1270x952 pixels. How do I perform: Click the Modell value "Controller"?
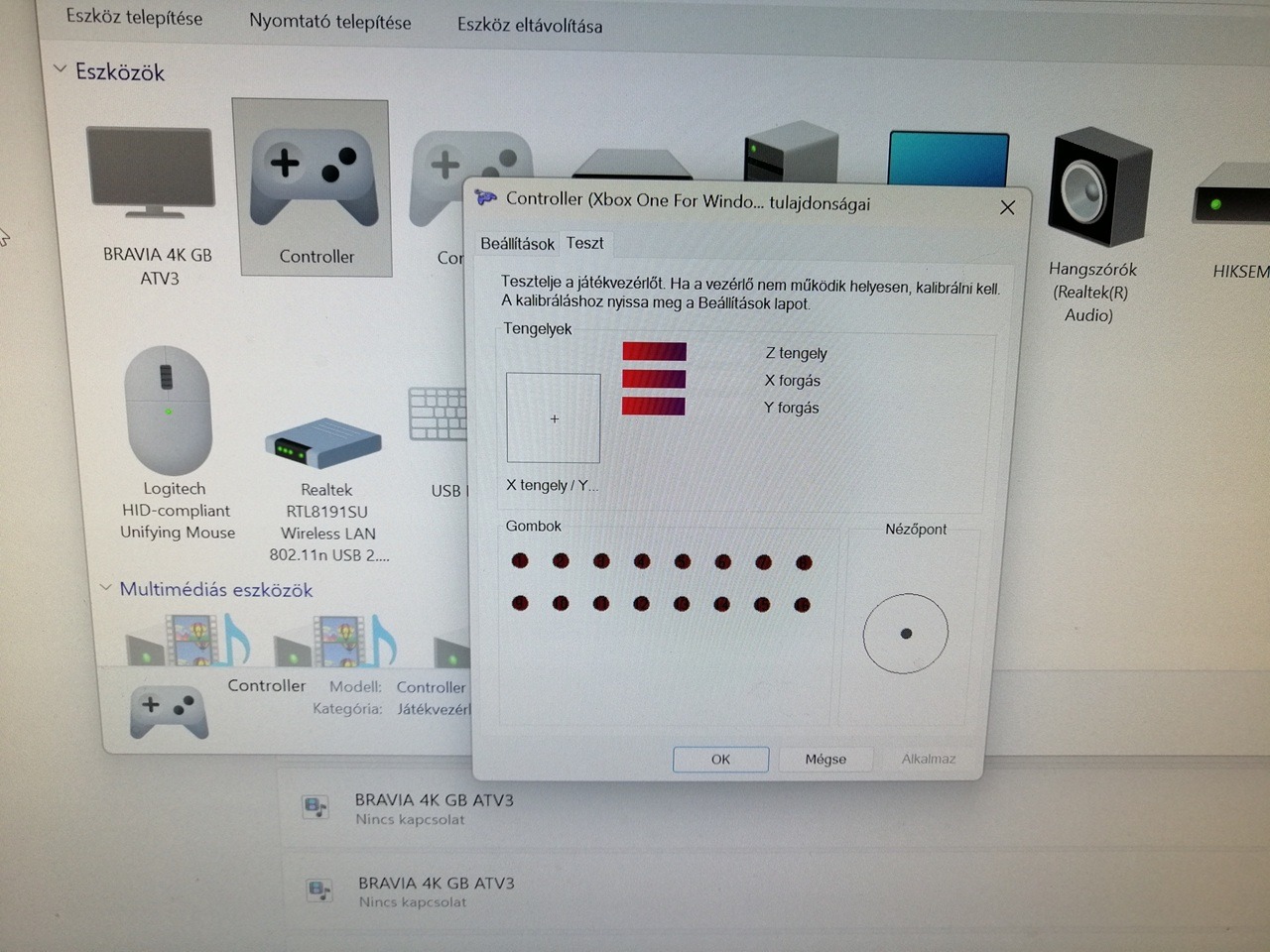[431, 687]
